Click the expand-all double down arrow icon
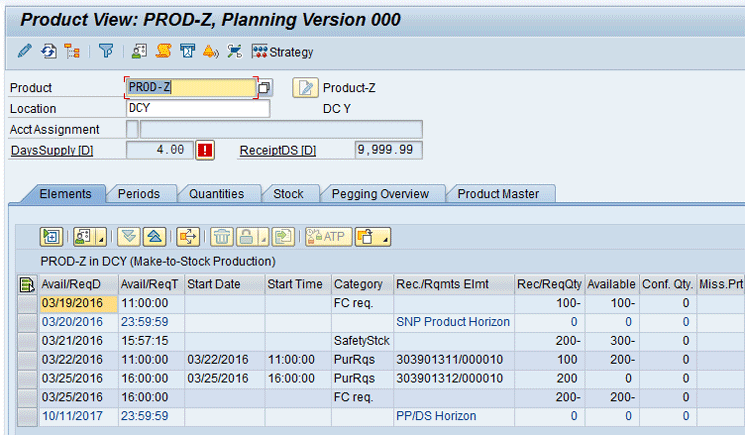Screen dimensions: 745x435 coord(128,237)
